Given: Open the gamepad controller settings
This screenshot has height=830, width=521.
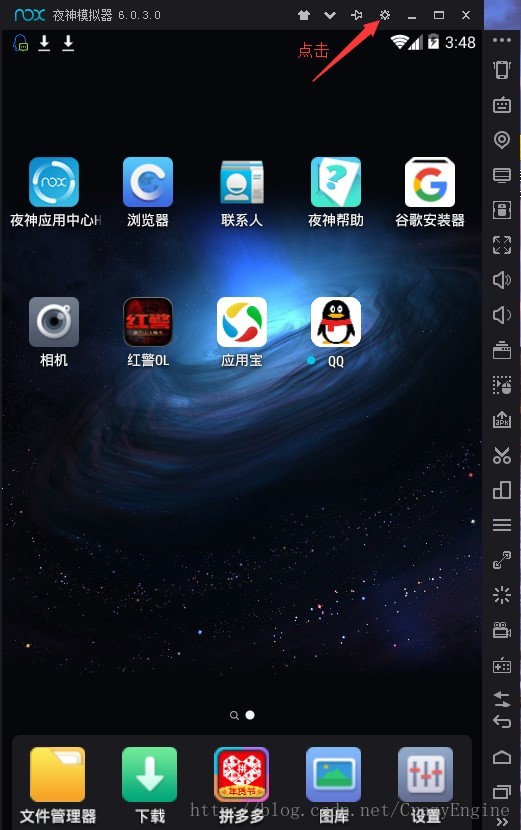Looking at the screenshot, I should pos(502,665).
